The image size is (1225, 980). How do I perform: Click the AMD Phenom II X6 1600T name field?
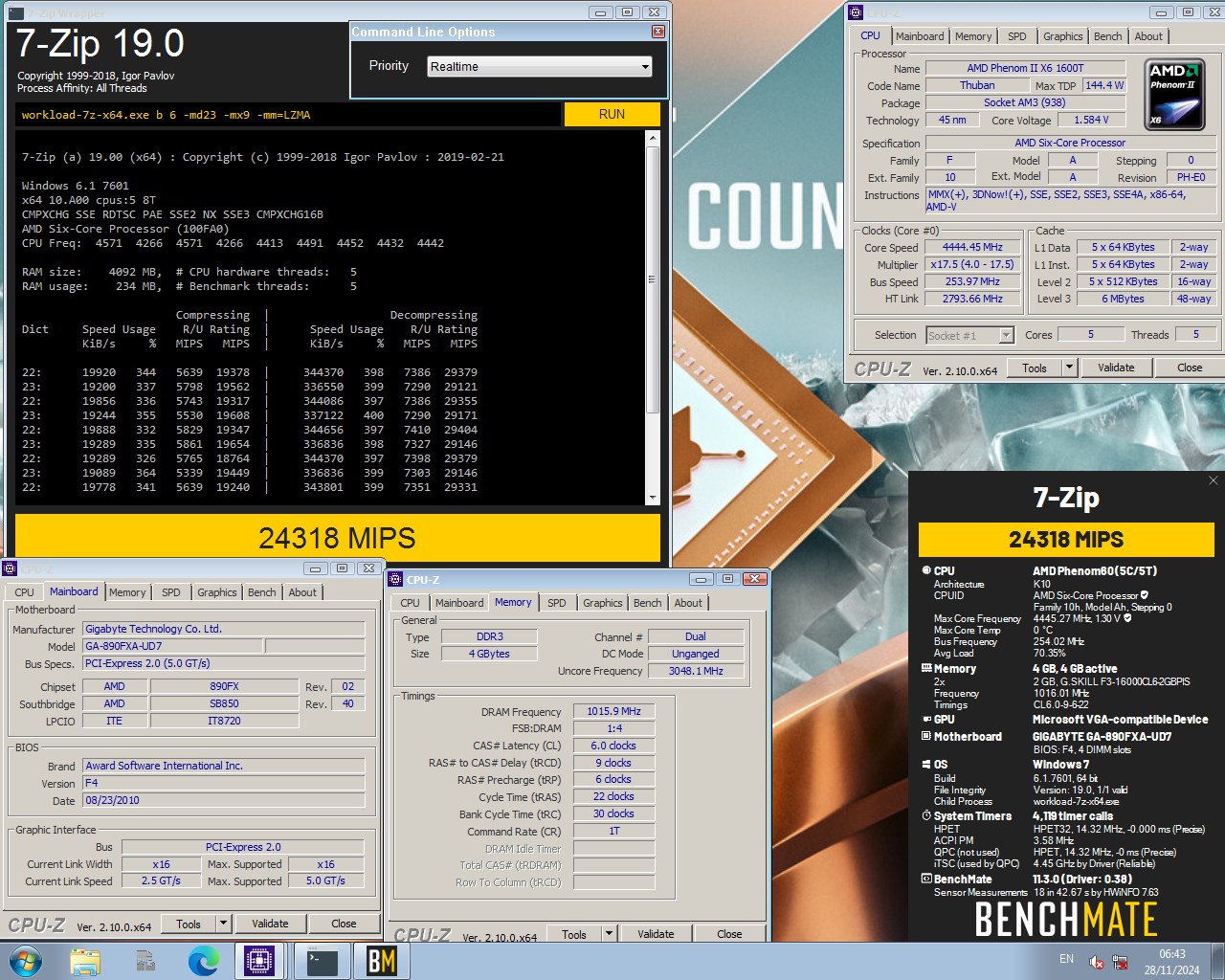click(x=1025, y=68)
